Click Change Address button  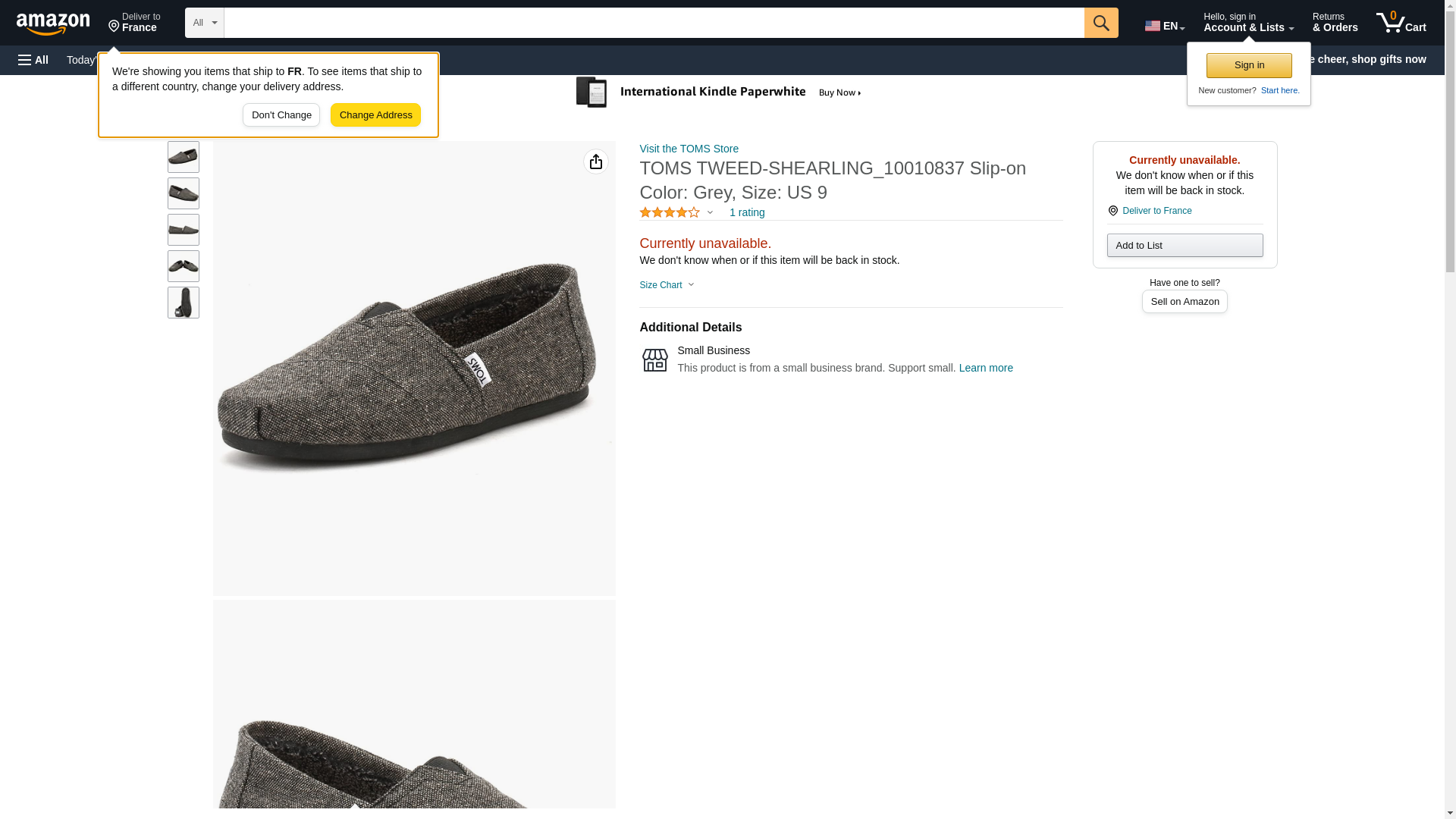click(375, 115)
